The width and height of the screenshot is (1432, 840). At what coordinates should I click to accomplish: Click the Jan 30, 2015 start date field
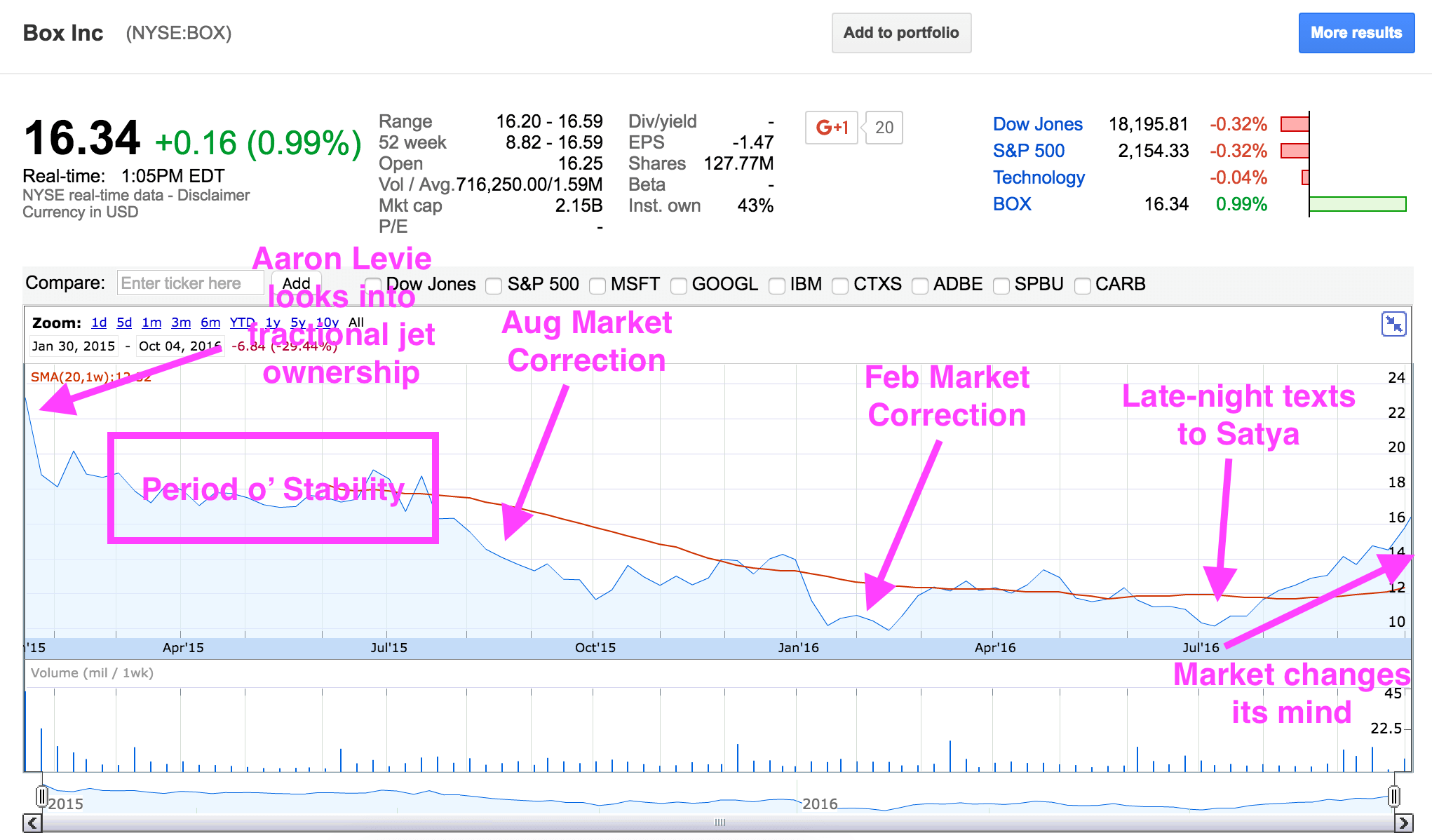pyautogui.click(x=74, y=346)
